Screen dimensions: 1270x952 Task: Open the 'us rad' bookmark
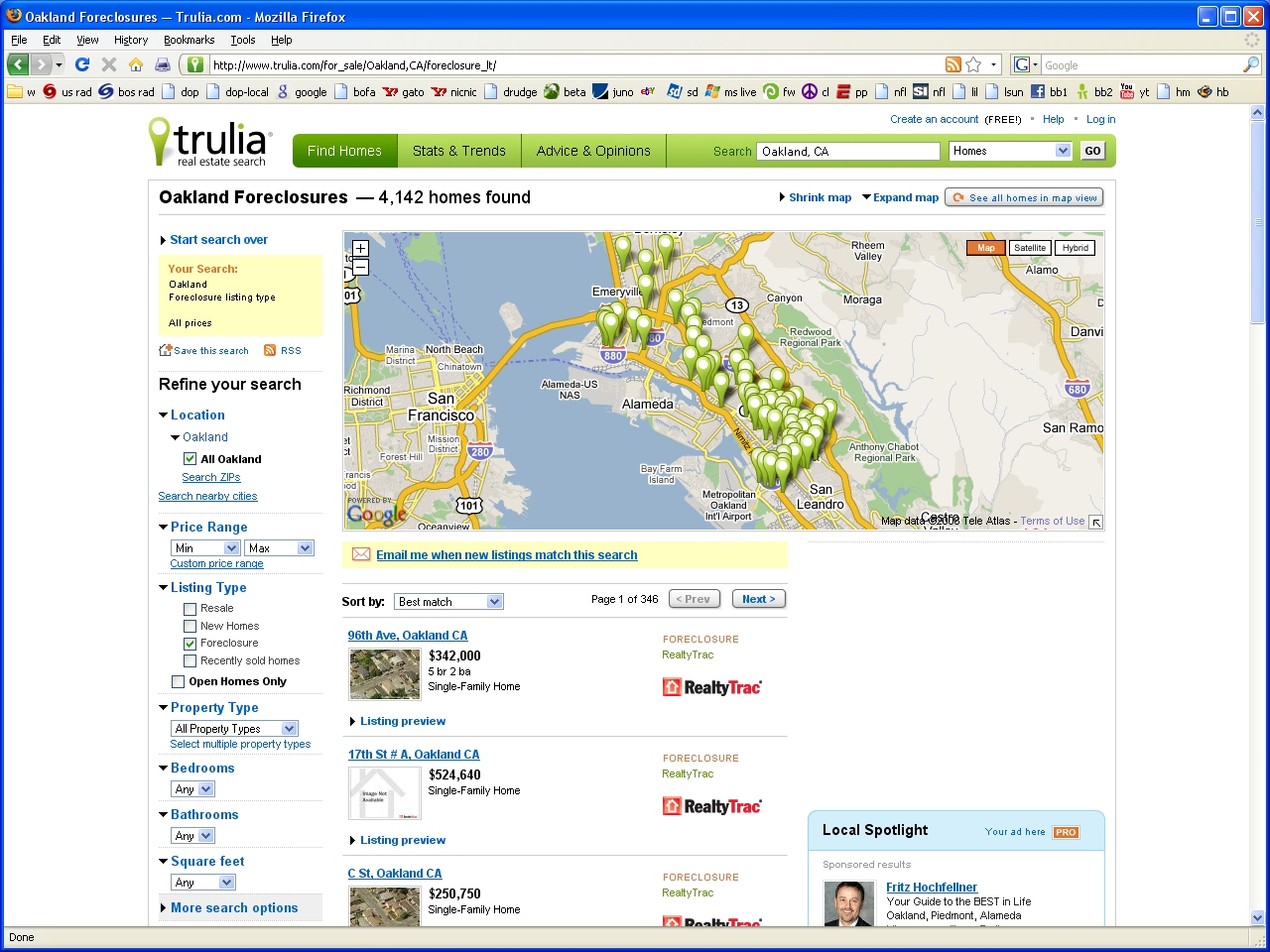point(67,91)
